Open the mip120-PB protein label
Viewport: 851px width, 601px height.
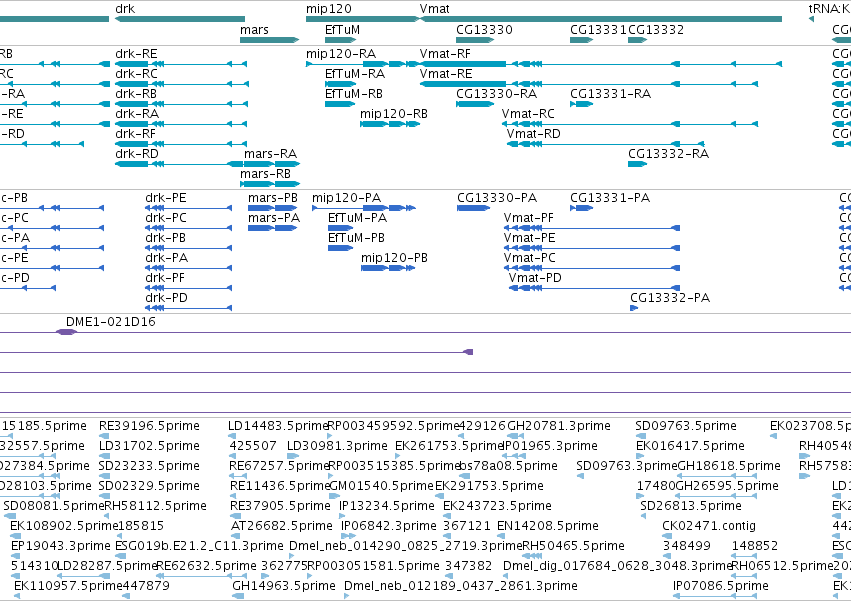coord(394,258)
